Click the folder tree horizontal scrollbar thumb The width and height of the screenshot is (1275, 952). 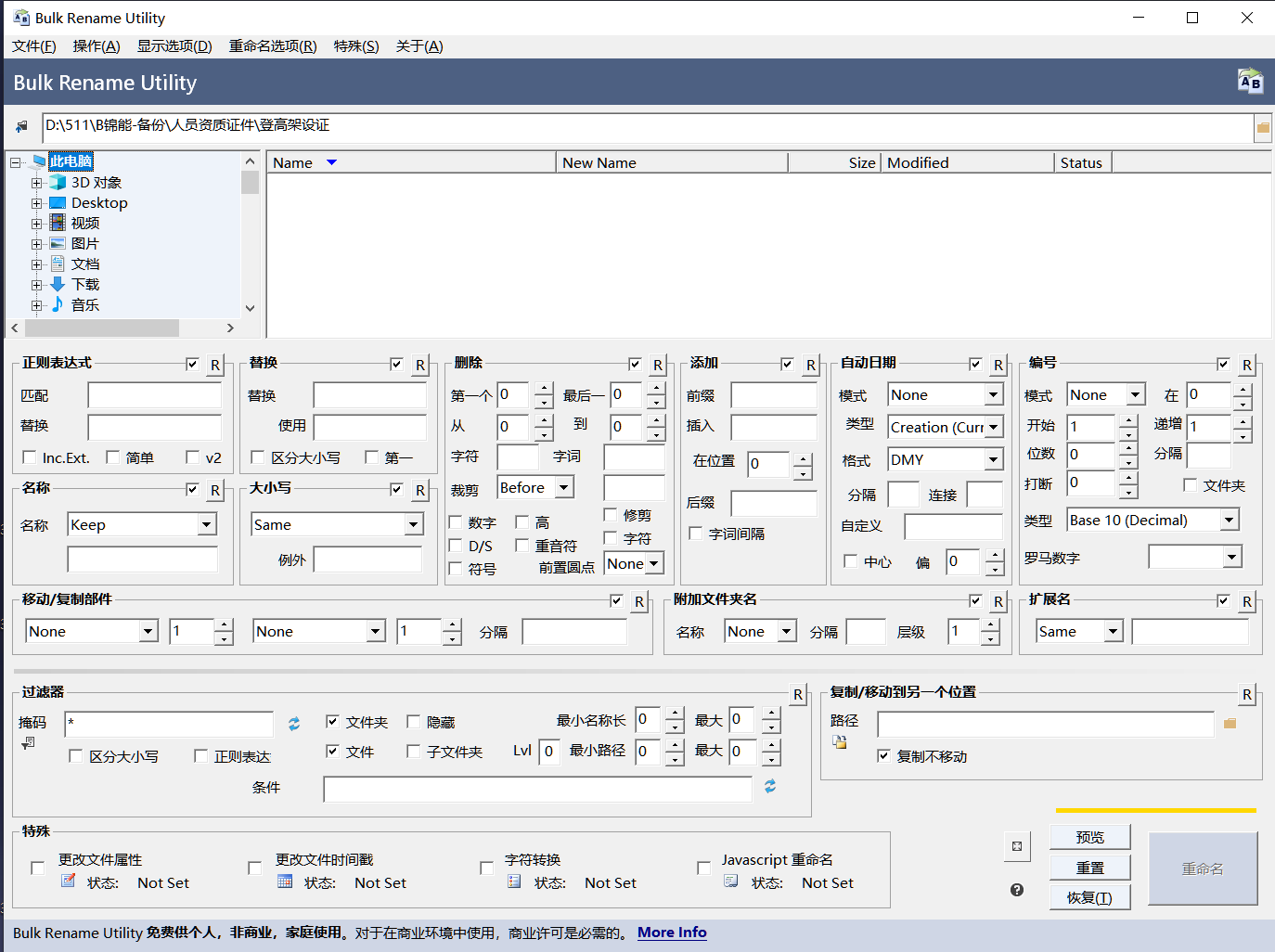tap(102, 328)
